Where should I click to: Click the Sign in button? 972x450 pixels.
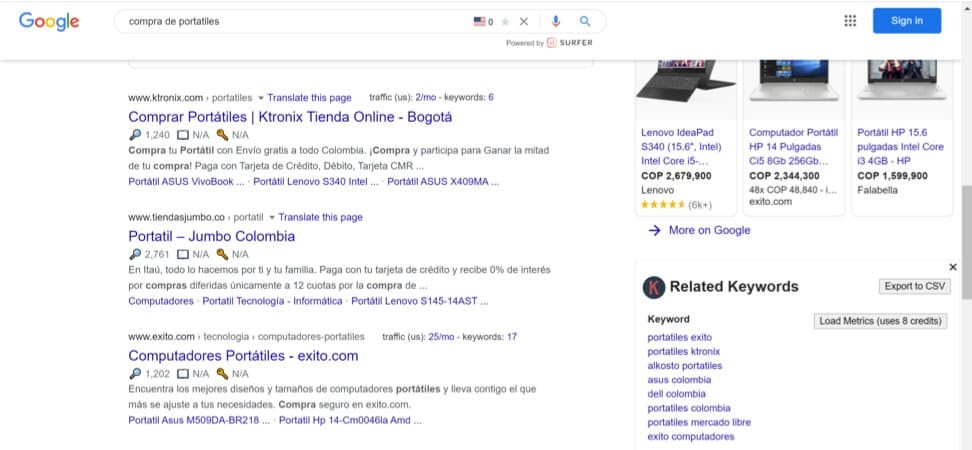(x=906, y=21)
